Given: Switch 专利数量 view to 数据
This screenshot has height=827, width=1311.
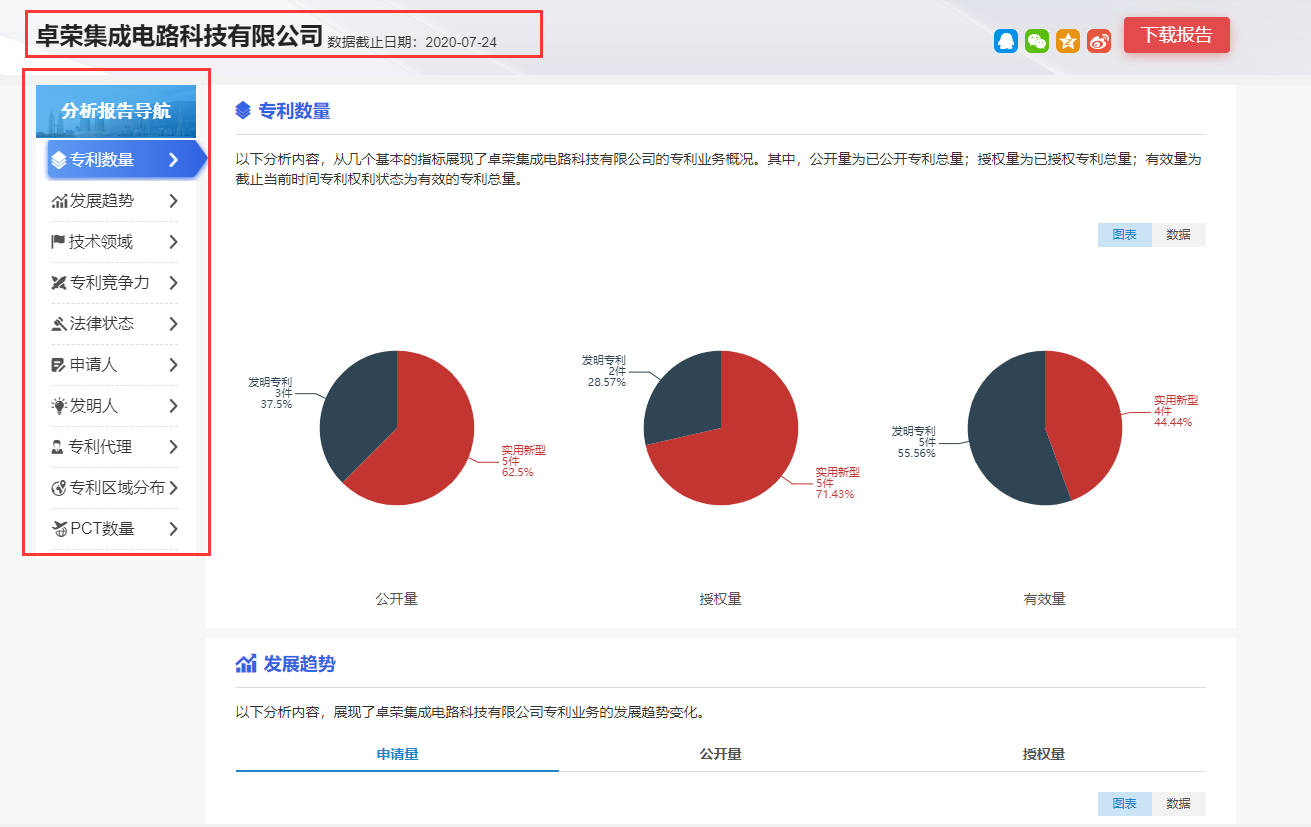Looking at the screenshot, I should tap(1178, 235).
